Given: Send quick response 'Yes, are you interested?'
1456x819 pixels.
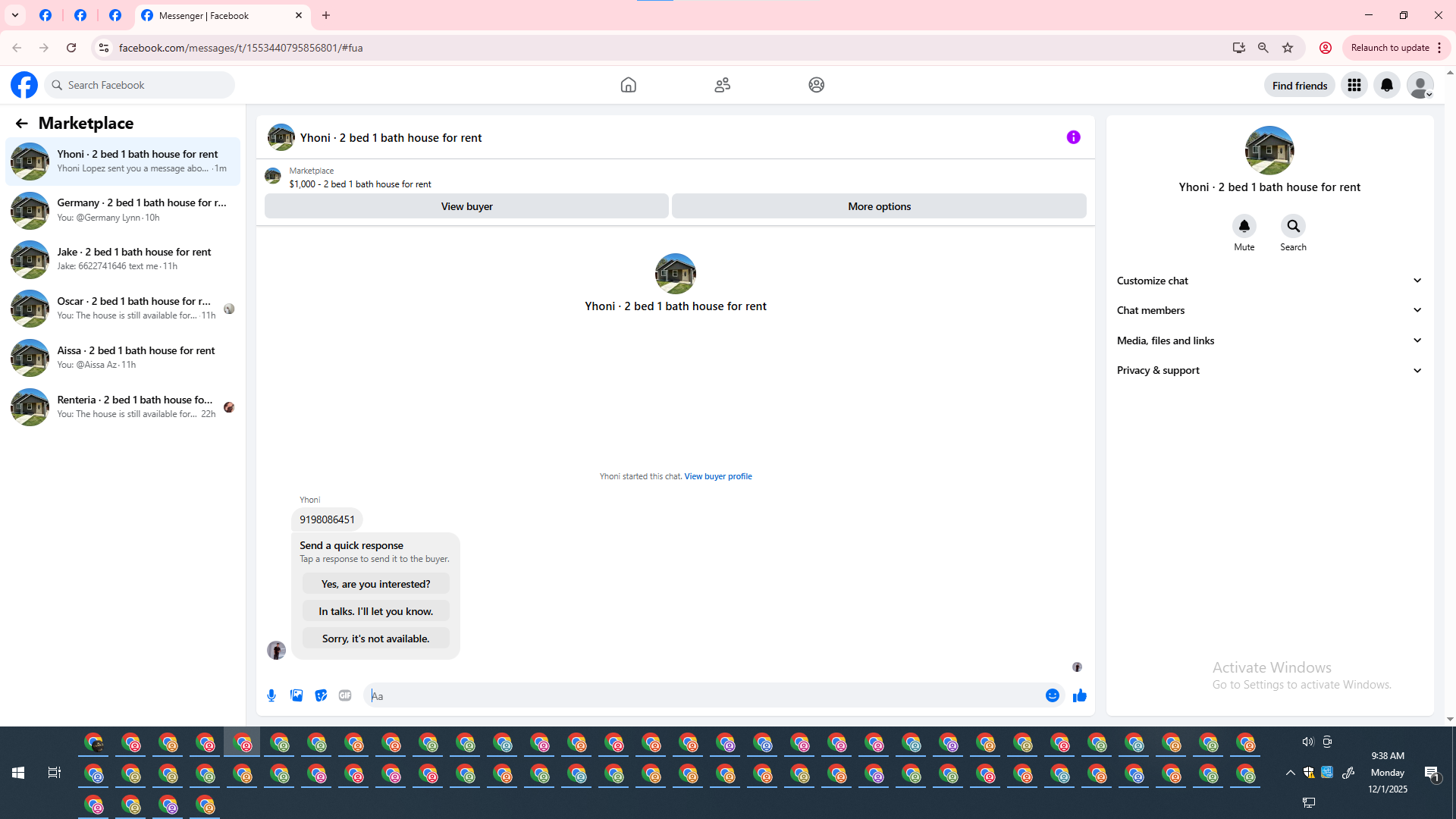Looking at the screenshot, I should coord(375,584).
